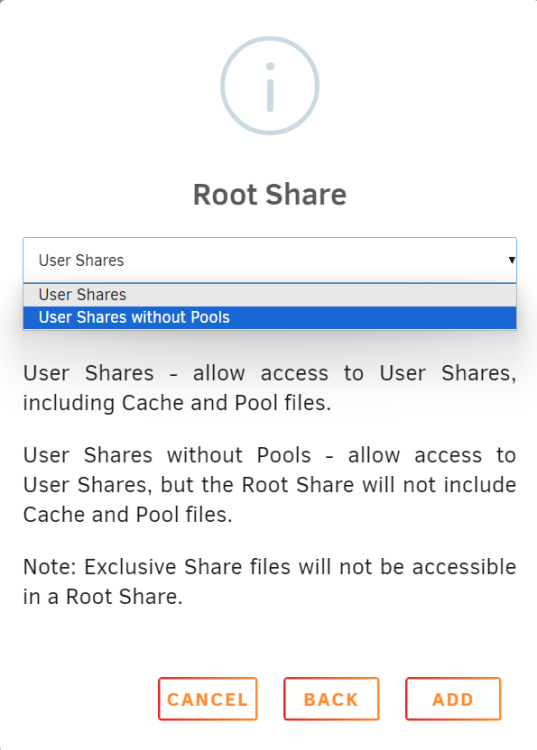Click the dropdown arrow of share selector
537x750 pixels.
point(511,260)
